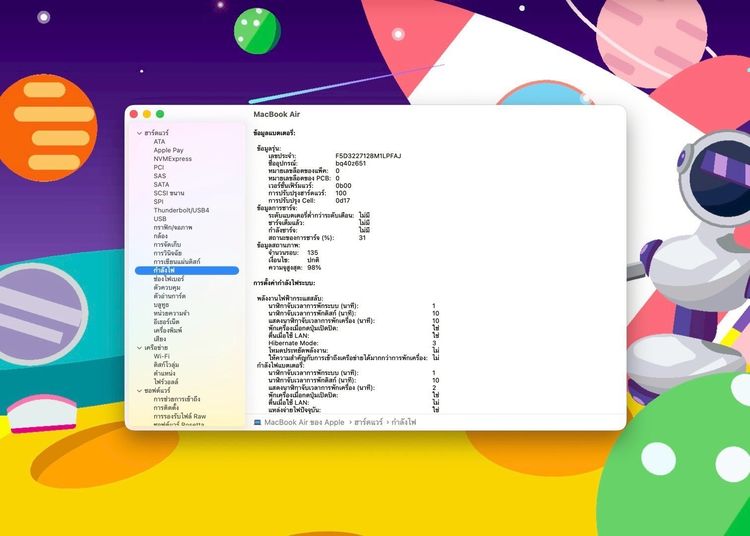Click the MacBook Air window title

[276, 114]
